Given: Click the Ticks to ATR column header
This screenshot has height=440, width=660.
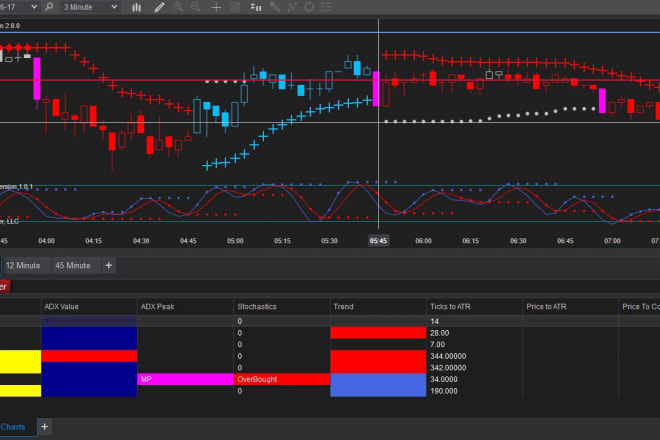Looking at the screenshot, I should click(x=474, y=307).
